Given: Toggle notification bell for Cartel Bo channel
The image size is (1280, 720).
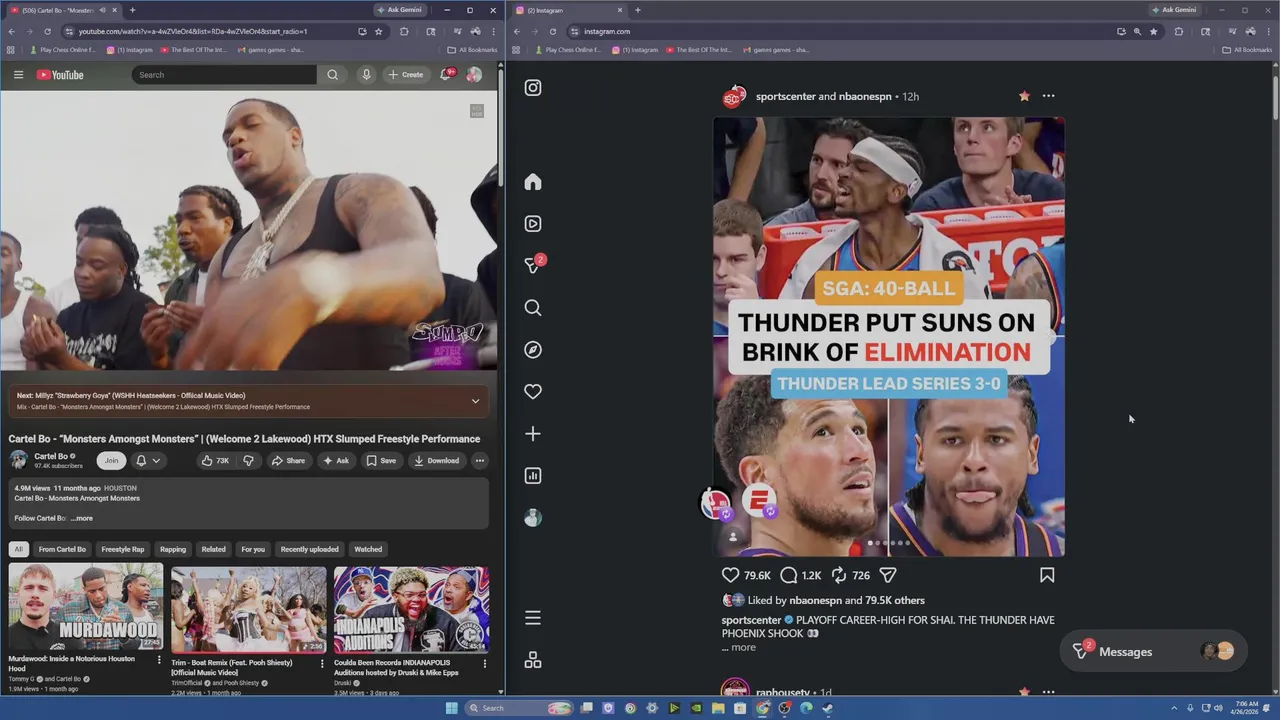Looking at the screenshot, I should tap(147, 461).
